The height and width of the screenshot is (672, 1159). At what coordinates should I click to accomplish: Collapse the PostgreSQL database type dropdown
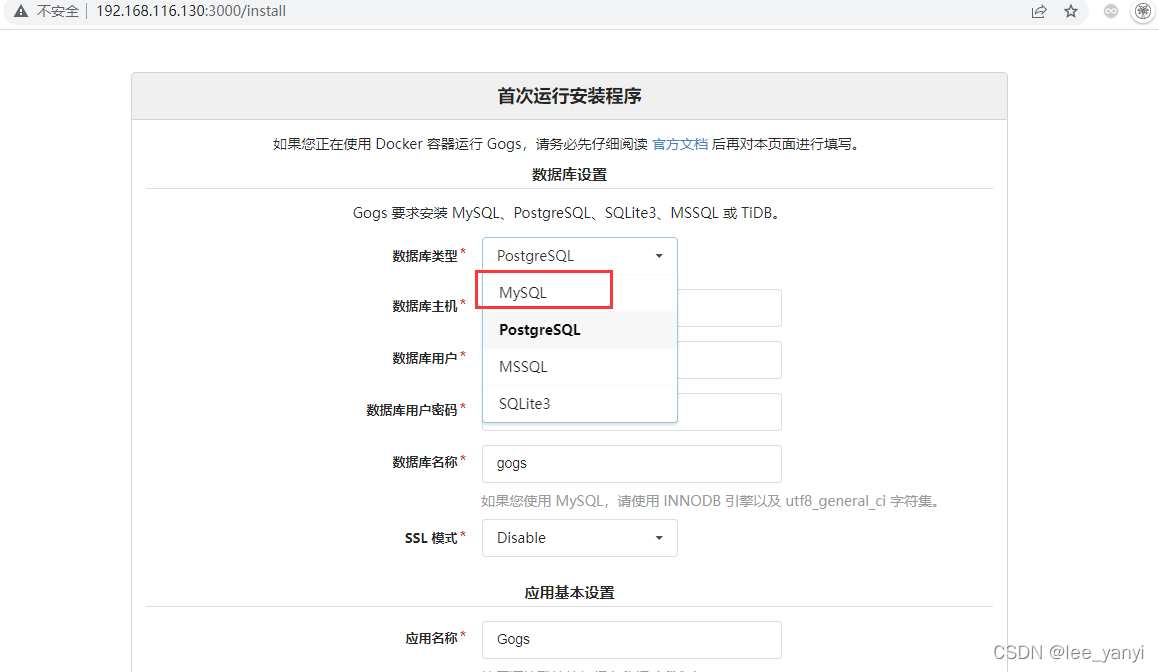coord(580,256)
